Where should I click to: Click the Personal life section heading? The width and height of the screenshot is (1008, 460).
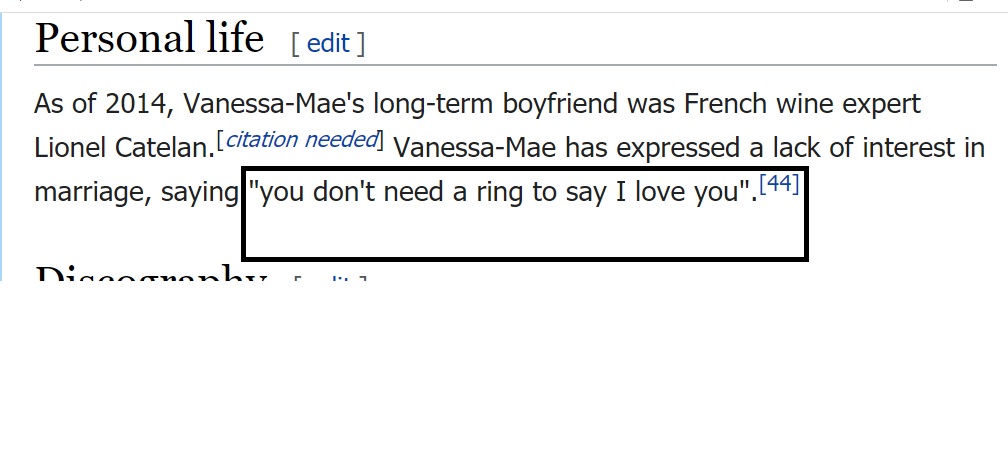coord(149,38)
